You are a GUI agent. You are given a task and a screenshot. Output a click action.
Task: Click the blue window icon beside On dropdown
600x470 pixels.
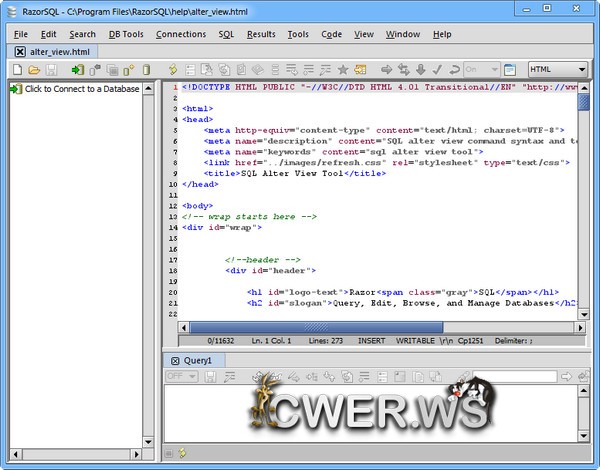pyautogui.click(x=510, y=70)
